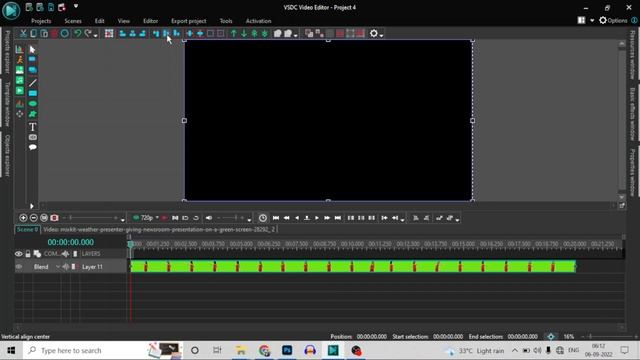Screen dimensions: 640x360
Task: Open the Projects explorer side panel
Action: (x=7, y=51)
